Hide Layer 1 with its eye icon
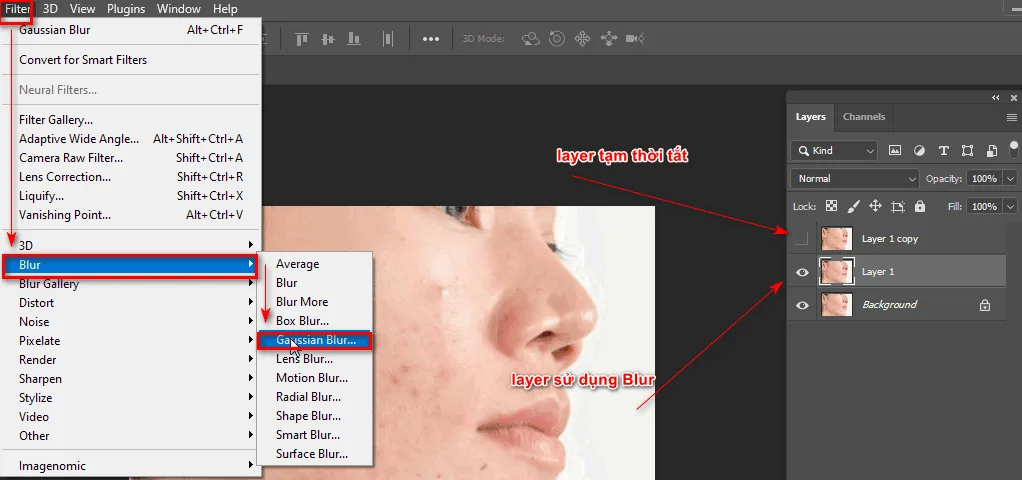This screenshot has height=480, width=1022. pyautogui.click(x=802, y=272)
